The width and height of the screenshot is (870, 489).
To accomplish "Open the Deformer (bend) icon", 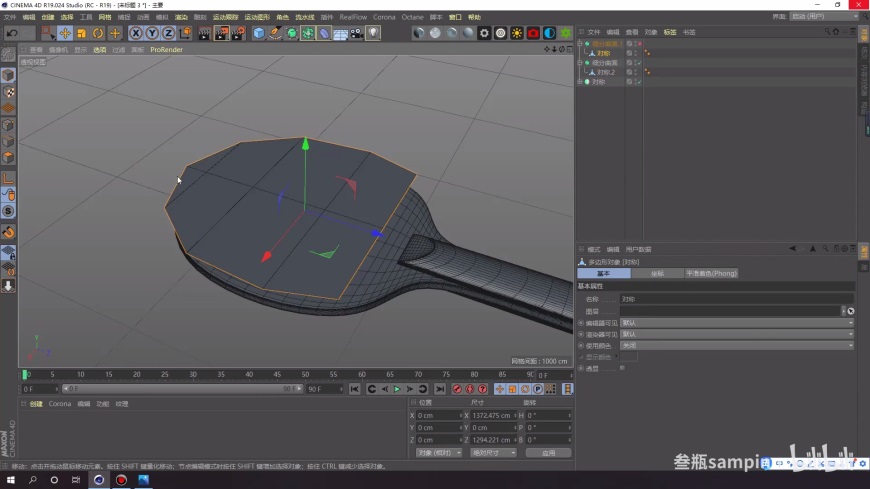I will 324,33.
